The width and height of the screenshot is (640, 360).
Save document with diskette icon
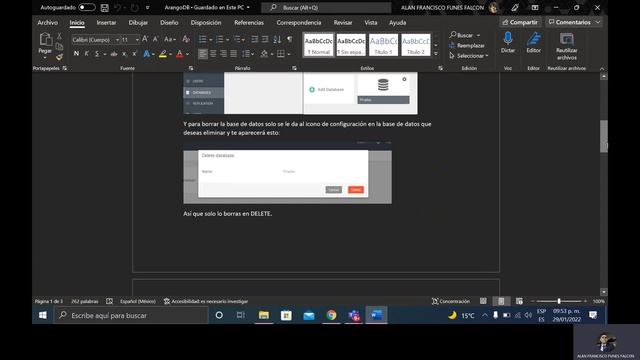pyautogui.click(x=104, y=7)
